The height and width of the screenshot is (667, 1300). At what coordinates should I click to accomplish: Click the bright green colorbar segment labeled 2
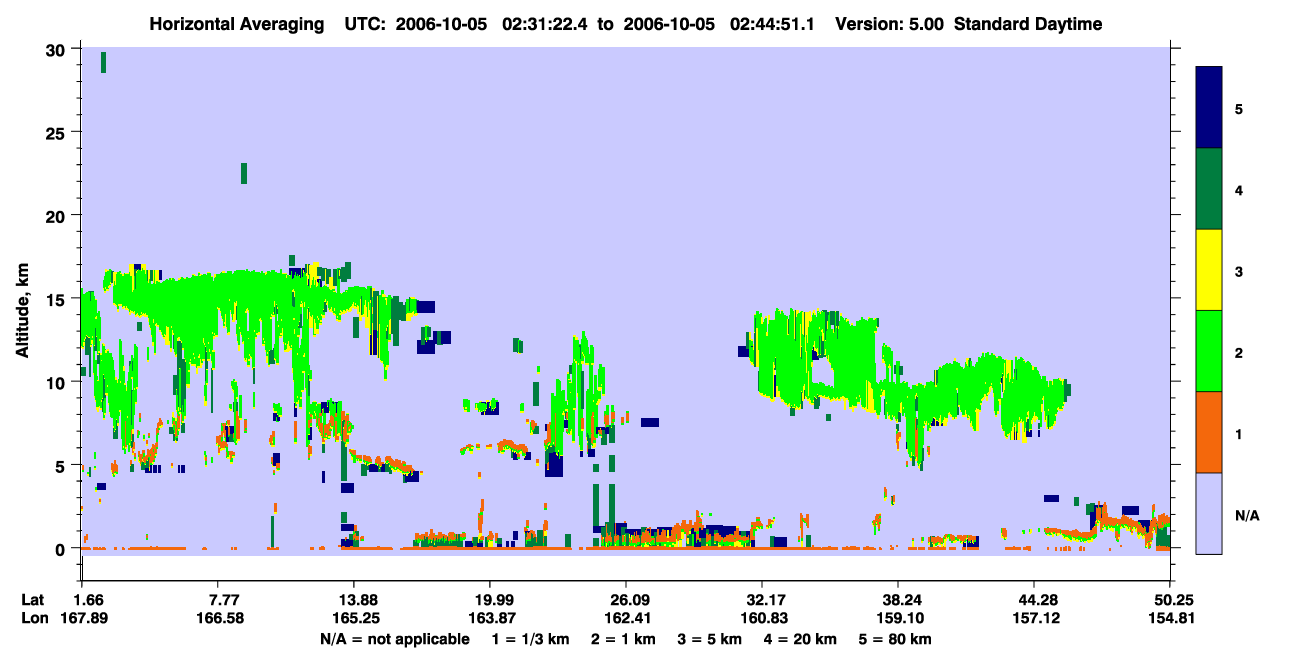pos(1210,350)
